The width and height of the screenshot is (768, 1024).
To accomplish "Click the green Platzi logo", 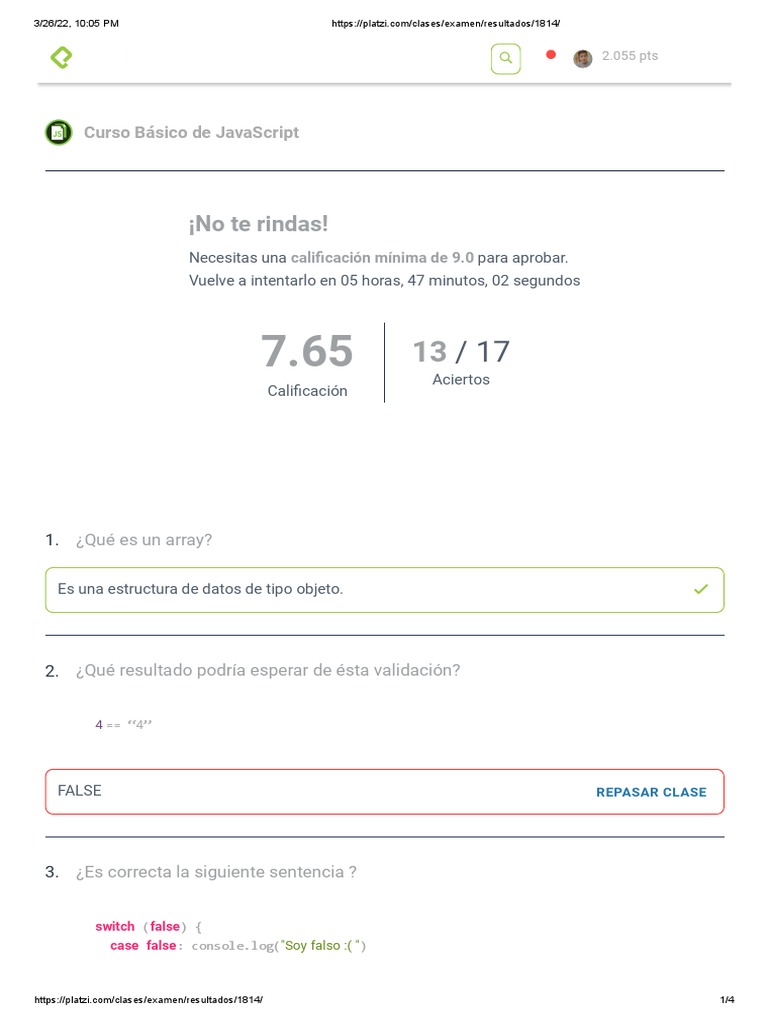I will tap(61, 58).
